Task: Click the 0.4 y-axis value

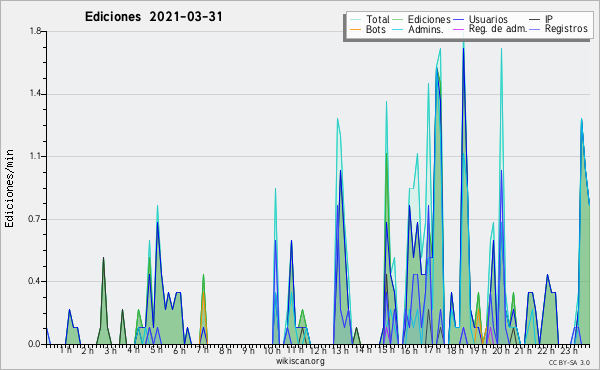Action: point(35,281)
